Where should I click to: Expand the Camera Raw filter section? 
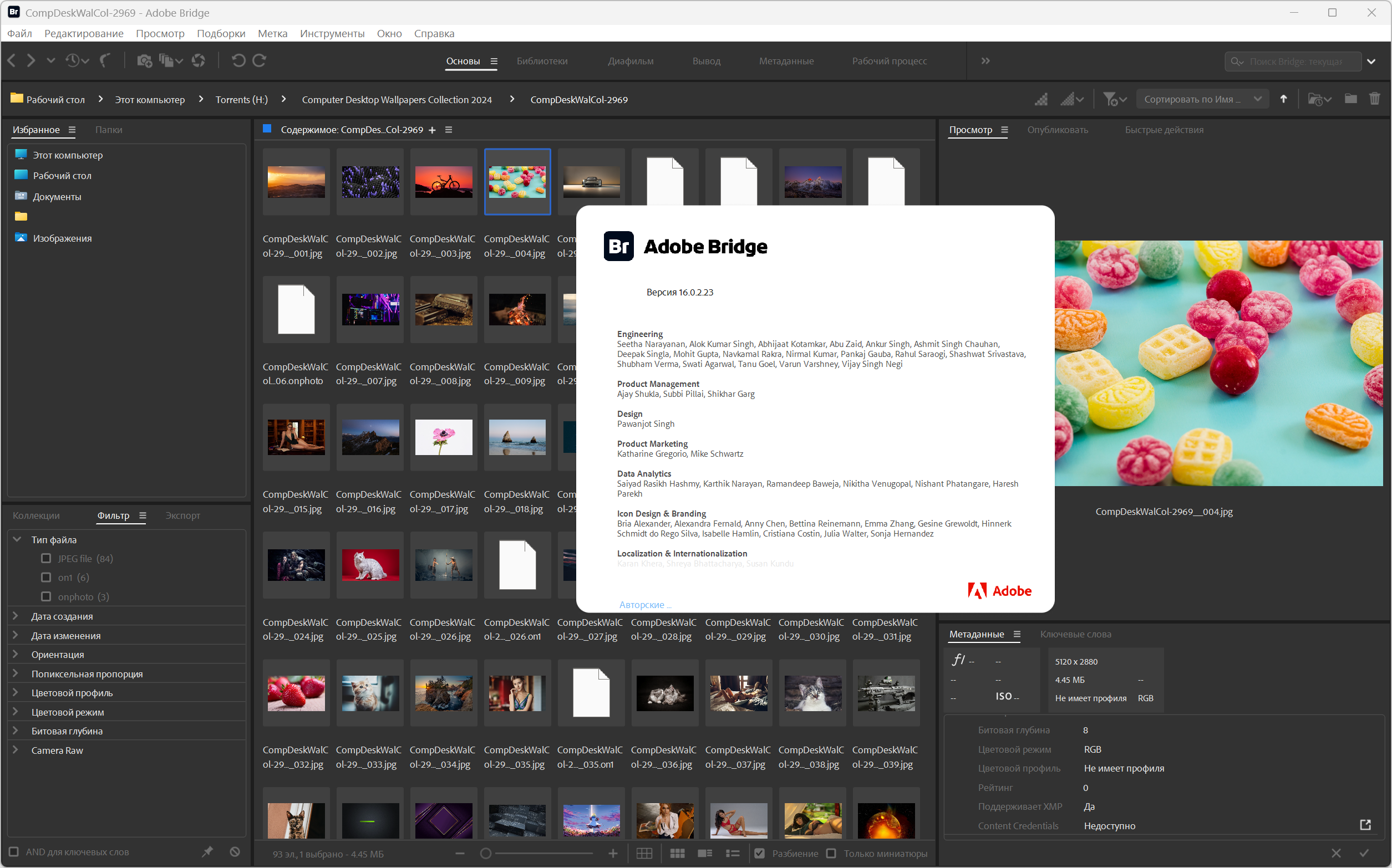click(x=16, y=750)
